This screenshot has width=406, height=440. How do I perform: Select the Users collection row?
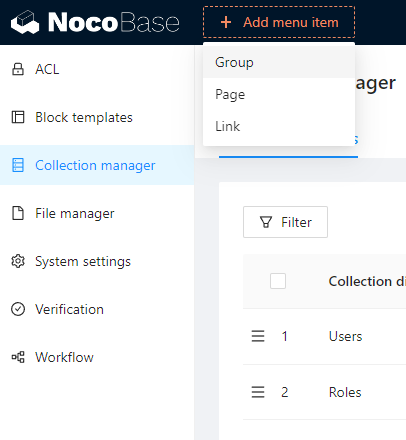[x=324, y=336]
